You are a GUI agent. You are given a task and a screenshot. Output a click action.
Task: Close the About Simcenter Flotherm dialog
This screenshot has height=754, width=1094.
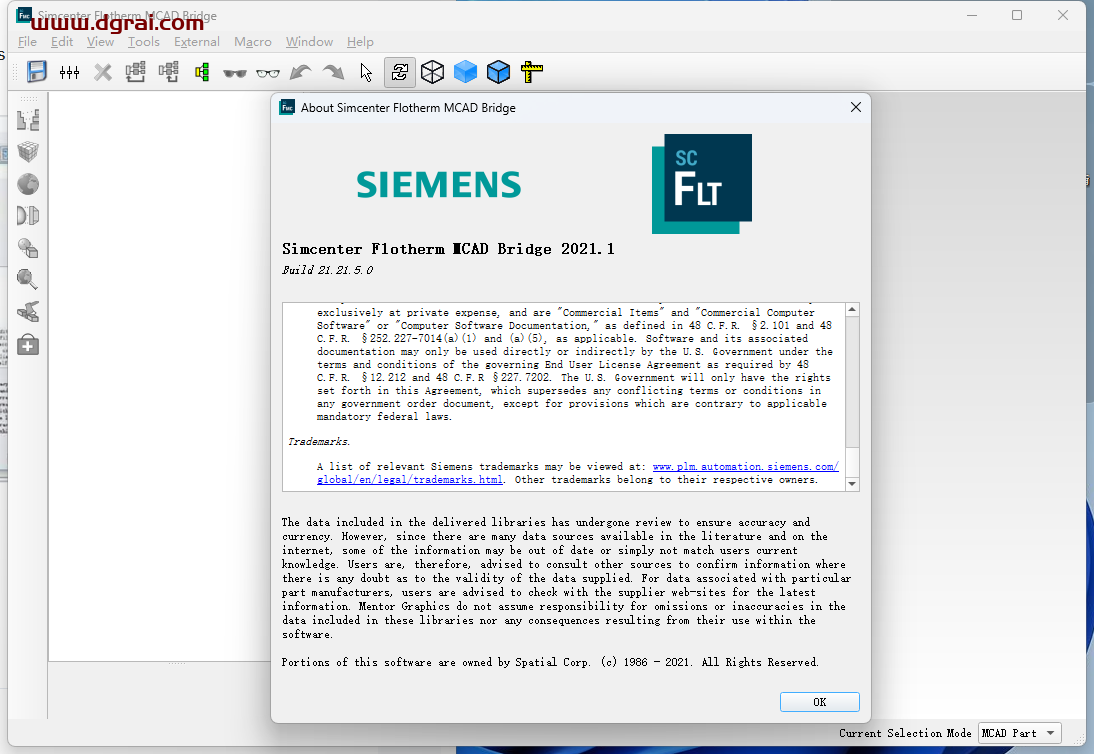pyautogui.click(x=856, y=107)
